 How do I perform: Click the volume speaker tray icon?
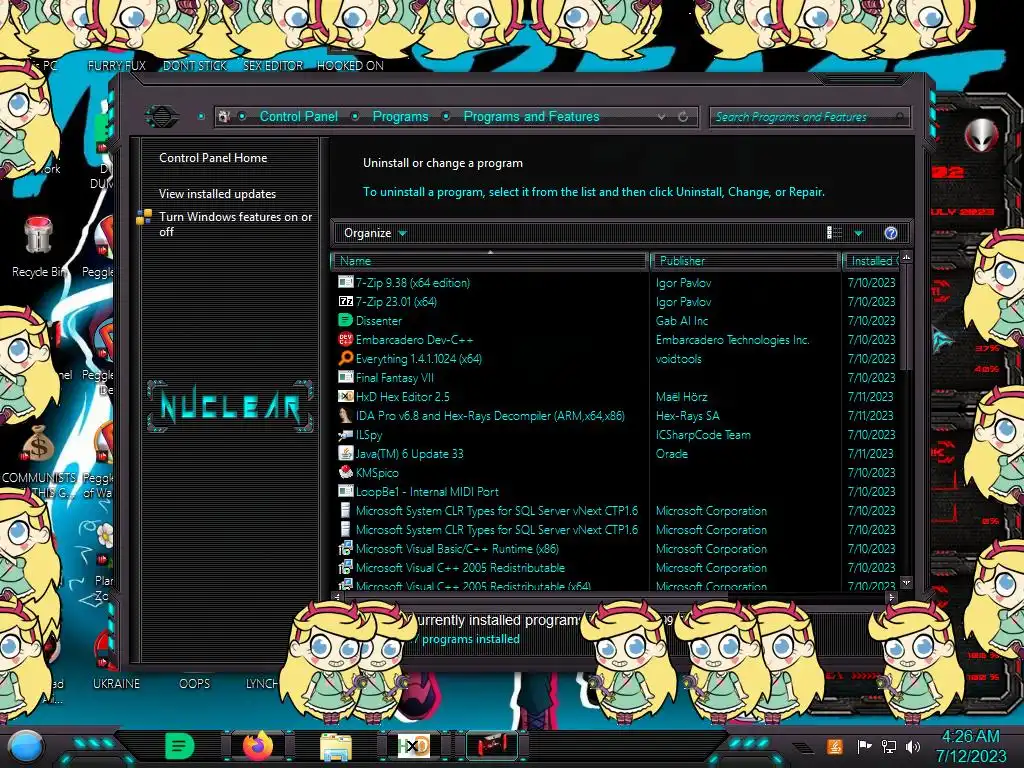913,746
